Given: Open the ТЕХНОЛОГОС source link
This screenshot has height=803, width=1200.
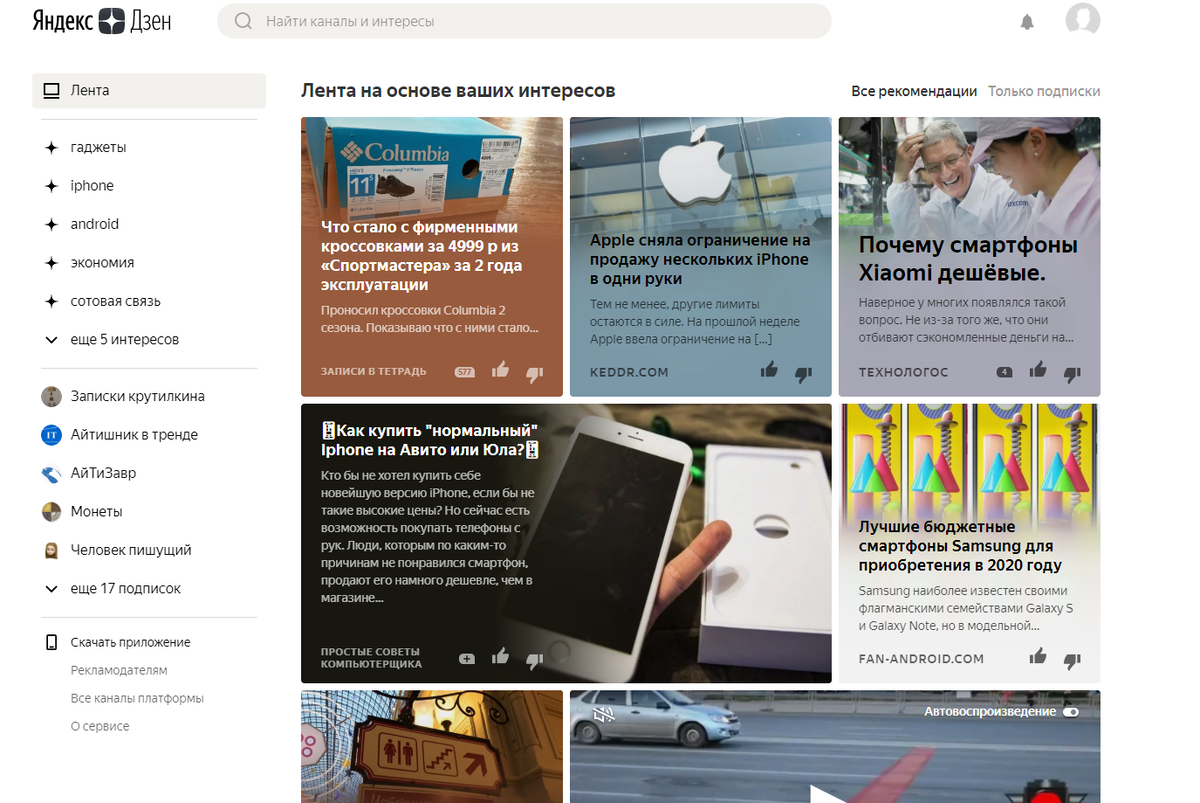Looking at the screenshot, I should 904,372.
